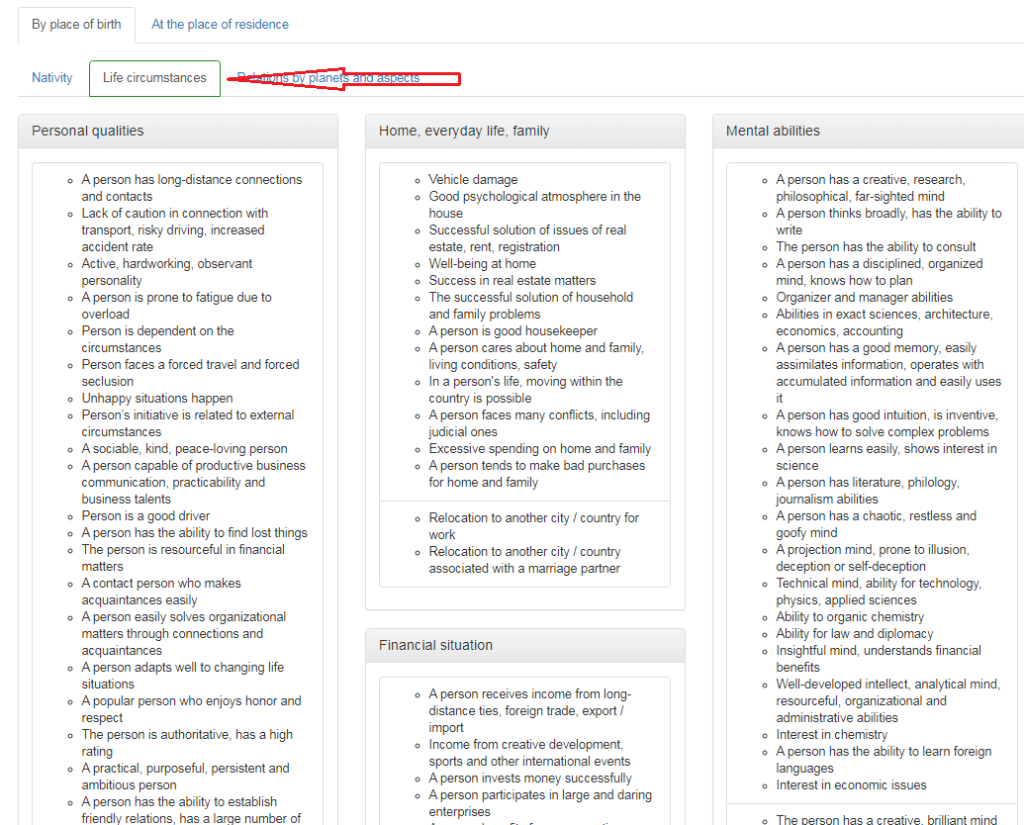Click 'Unhappy situations happen' list item
Viewport: 1024px width, 825px height.
point(157,398)
